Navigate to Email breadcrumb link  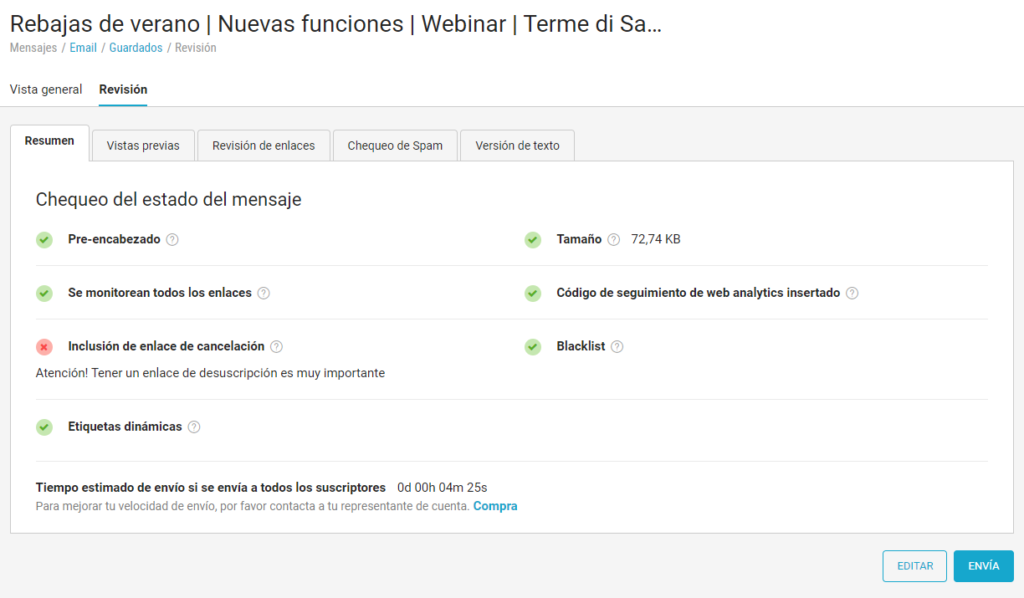83,48
